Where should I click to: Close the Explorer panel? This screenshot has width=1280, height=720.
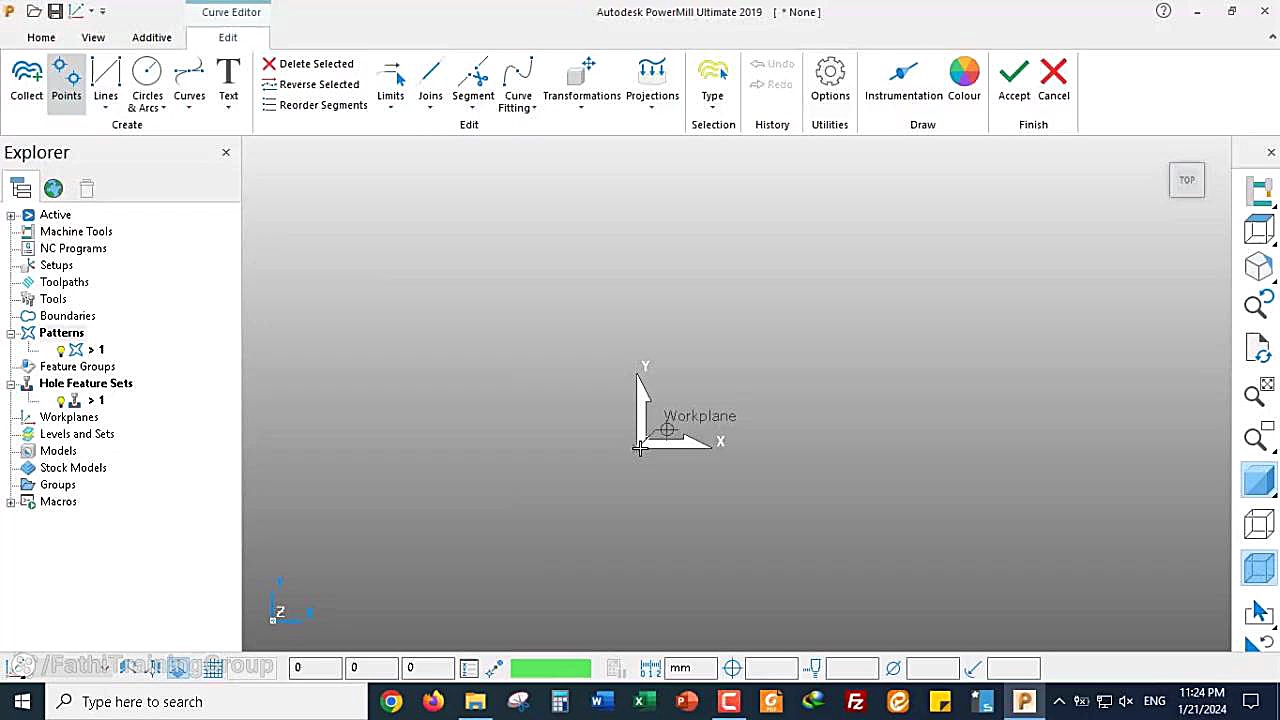226,152
